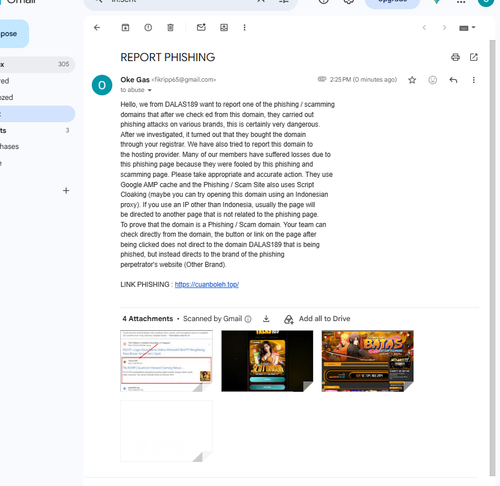Image resolution: width=500 pixels, height=486 pixels.
Task: Click the vertical scrollbar of the email
Action: point(492,258)
